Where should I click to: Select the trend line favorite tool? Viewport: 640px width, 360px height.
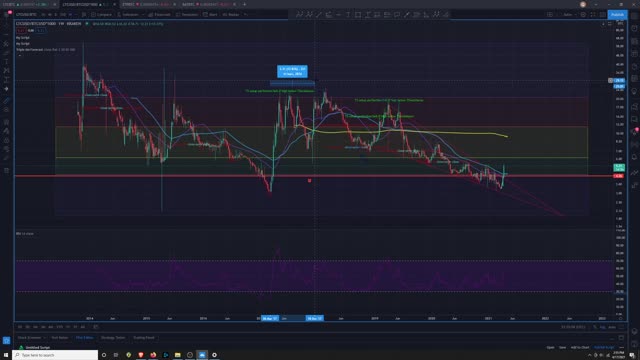pos(319,14)
